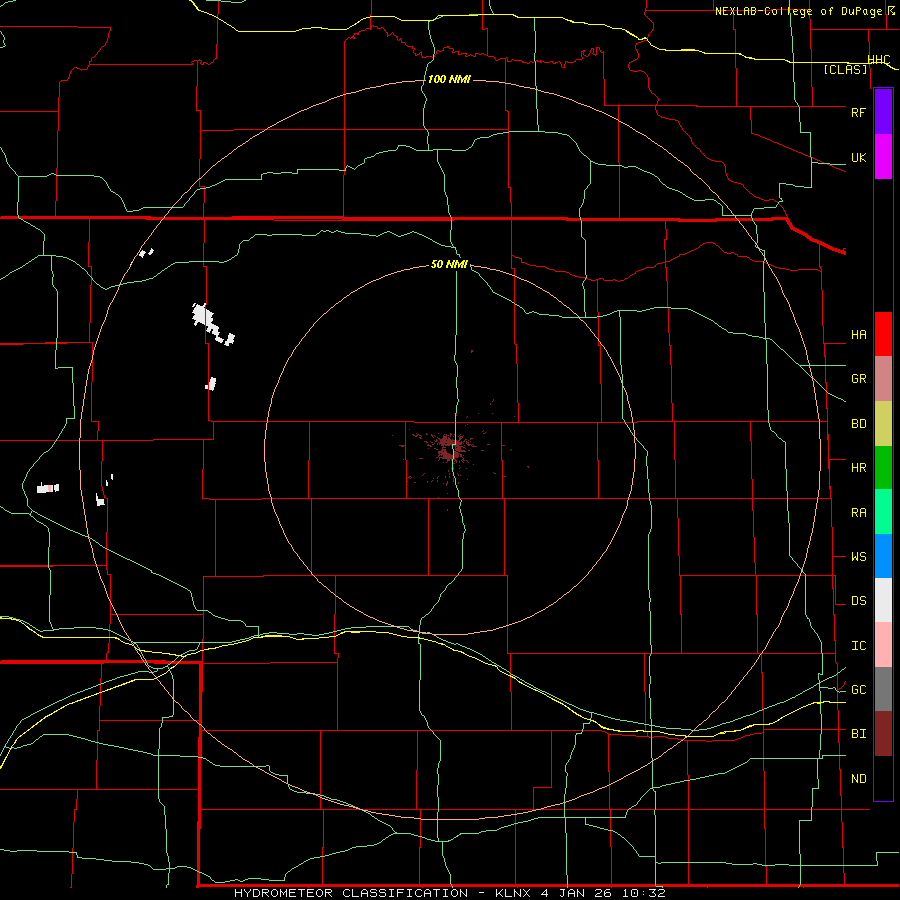Click the RA legend label
This screenshot has width=900, height=900.
[858, 513]
